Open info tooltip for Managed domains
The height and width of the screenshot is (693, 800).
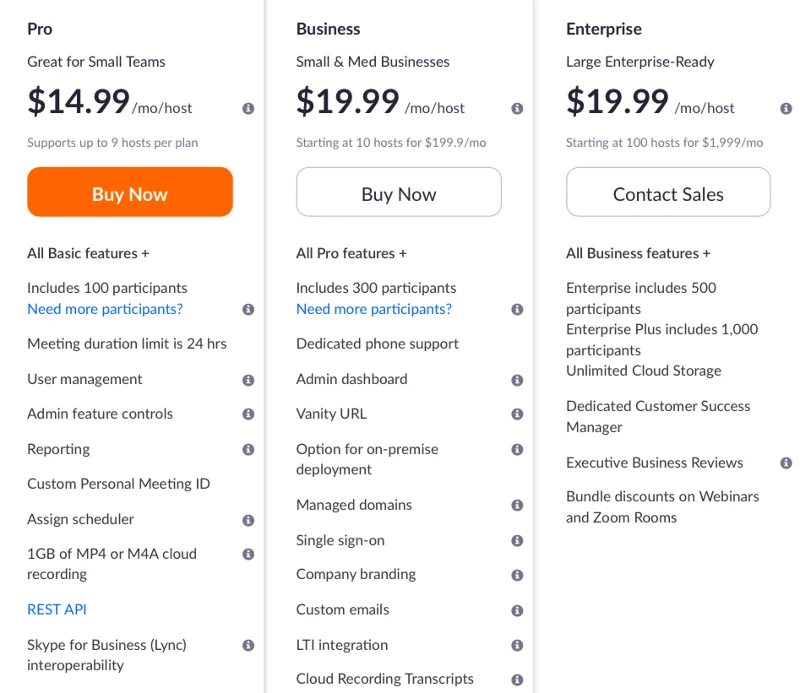(x=517, y=505)
